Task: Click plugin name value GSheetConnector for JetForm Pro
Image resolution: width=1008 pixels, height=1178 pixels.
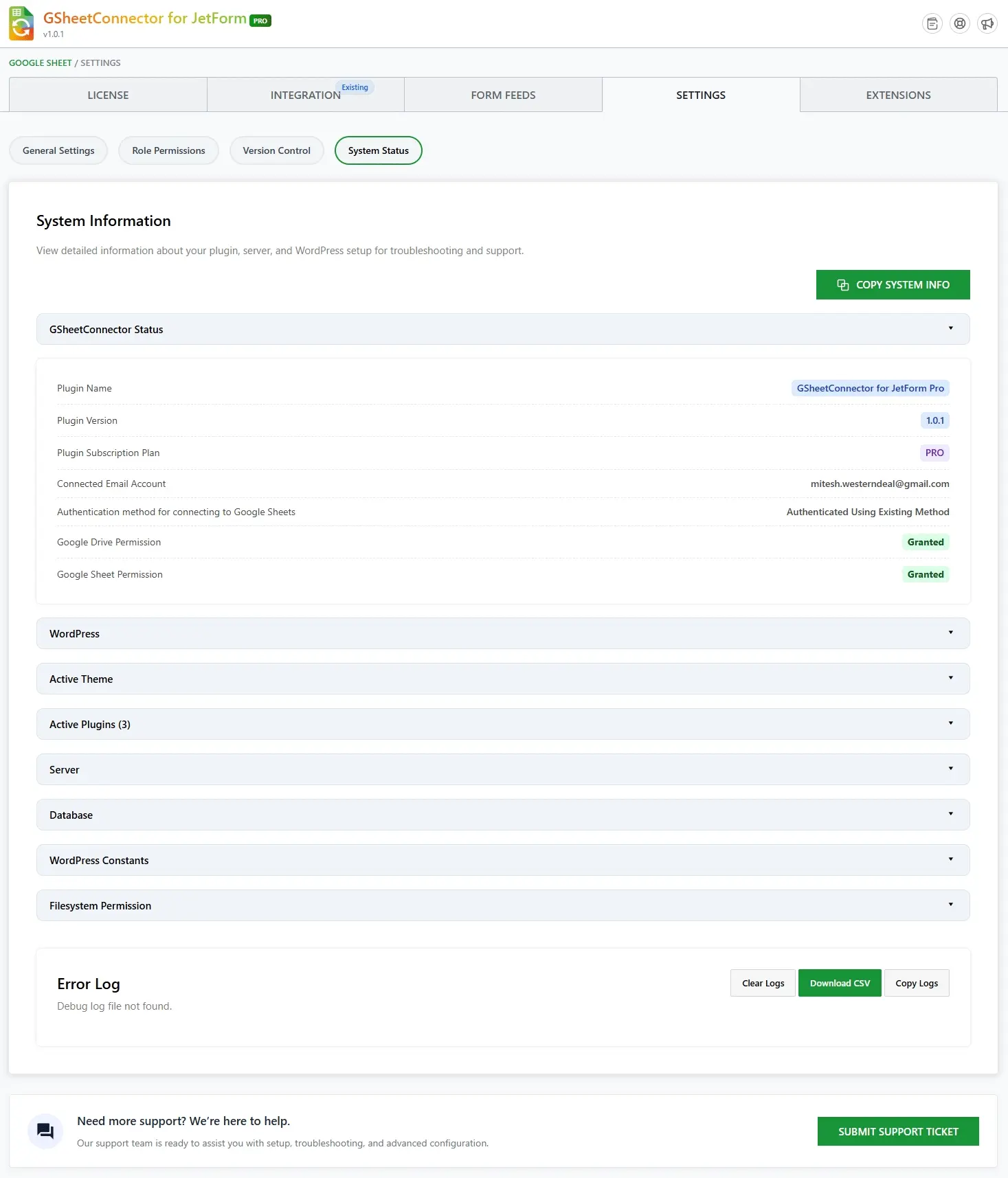Action: [870, 388]
